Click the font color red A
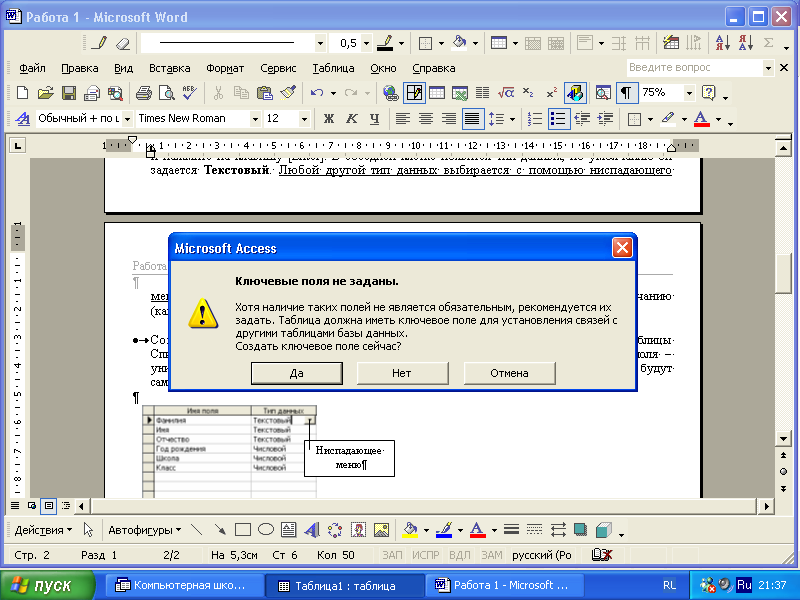 pyautogui.click(x=702, y=119)
